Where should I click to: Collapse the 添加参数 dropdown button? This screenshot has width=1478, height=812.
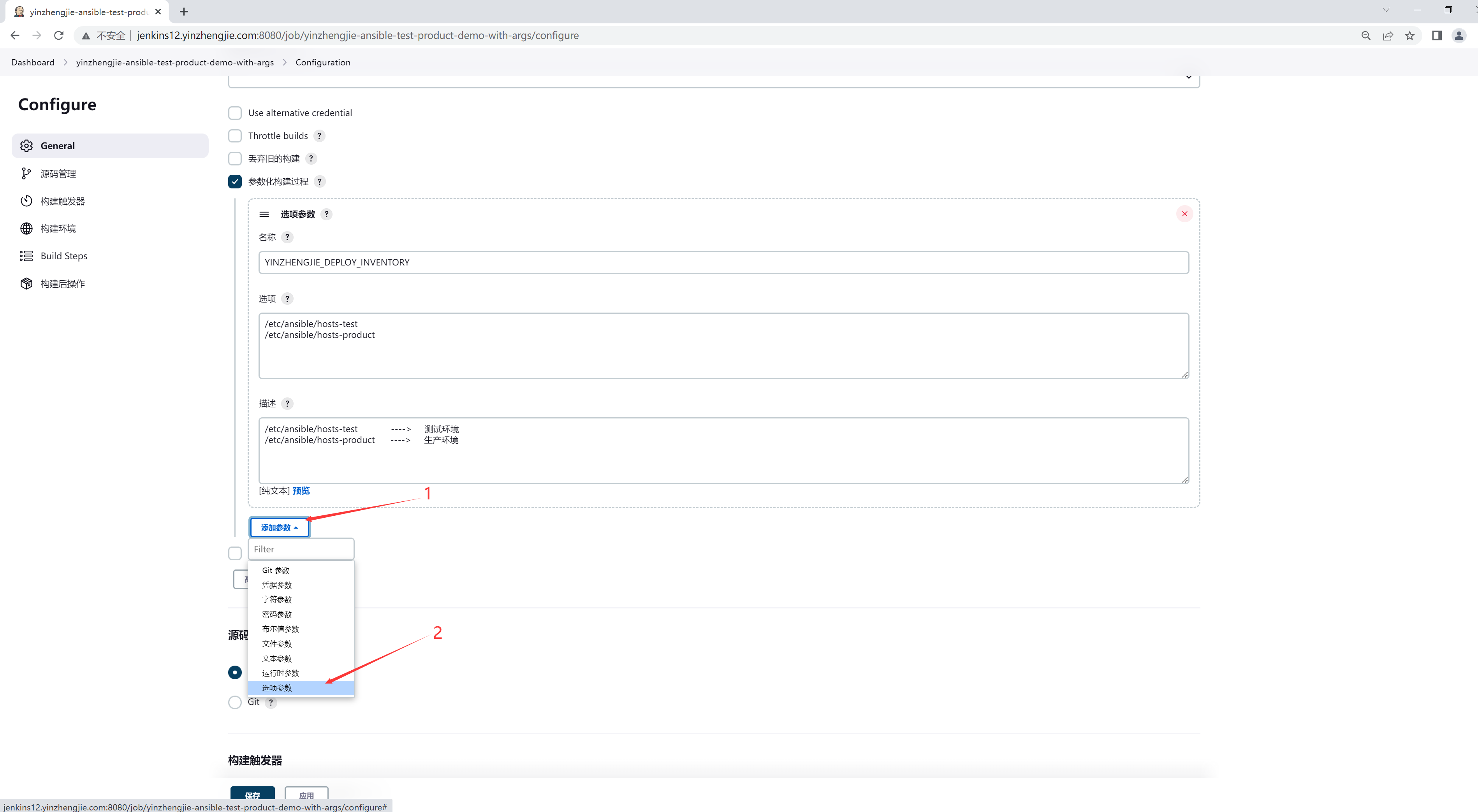280,527
